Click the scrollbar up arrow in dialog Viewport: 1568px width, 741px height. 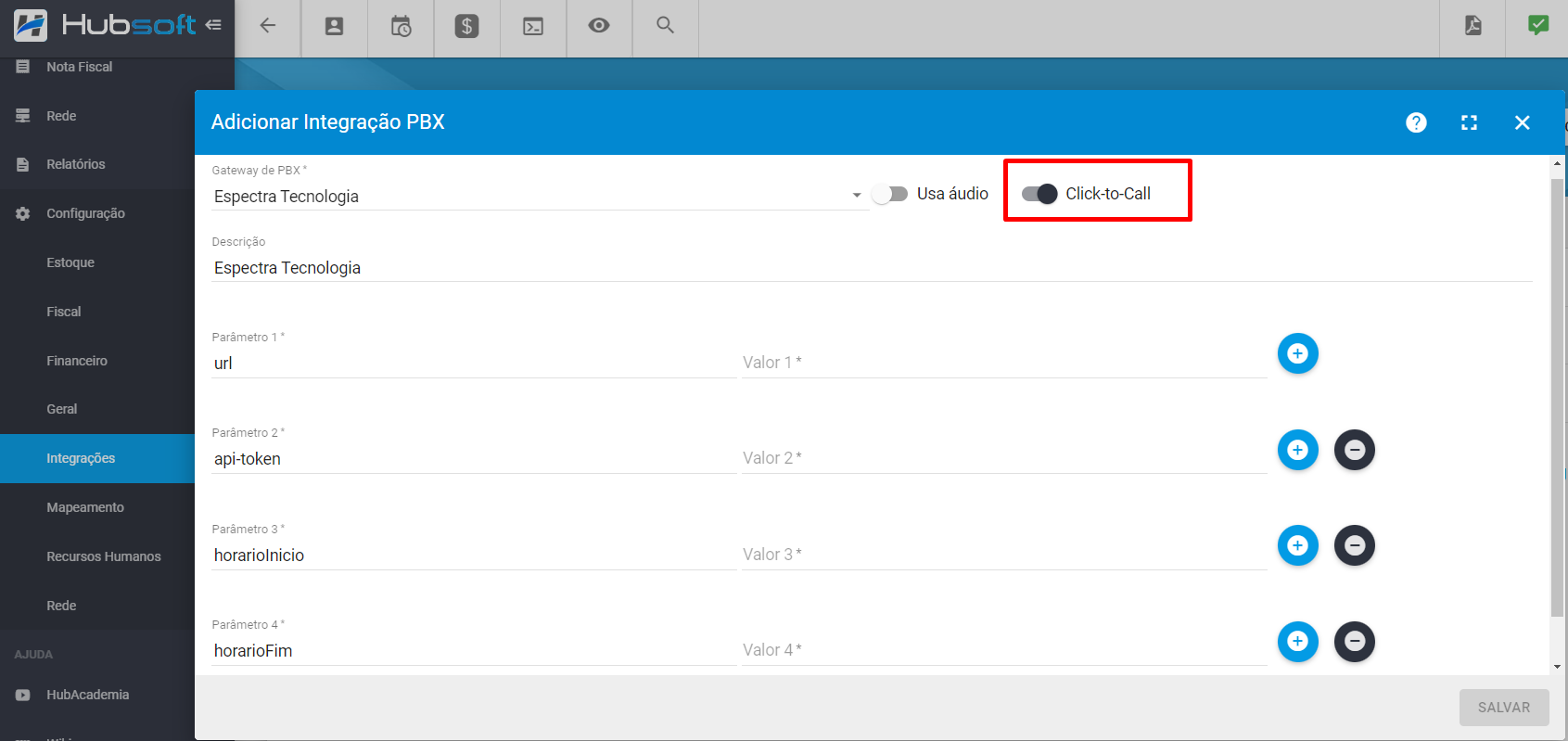(1557, 163)
